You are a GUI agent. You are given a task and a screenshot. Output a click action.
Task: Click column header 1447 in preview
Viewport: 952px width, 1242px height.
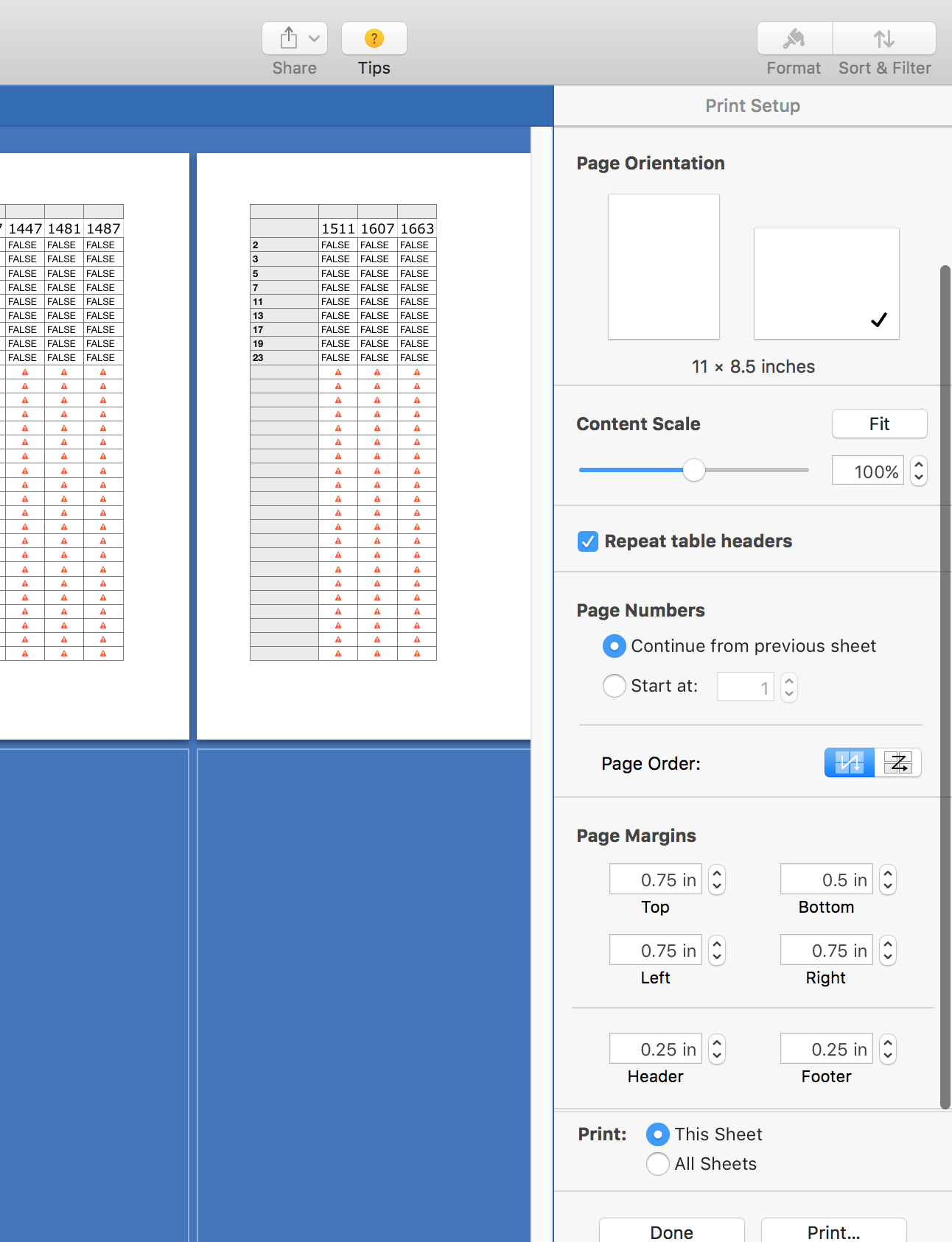25,228
